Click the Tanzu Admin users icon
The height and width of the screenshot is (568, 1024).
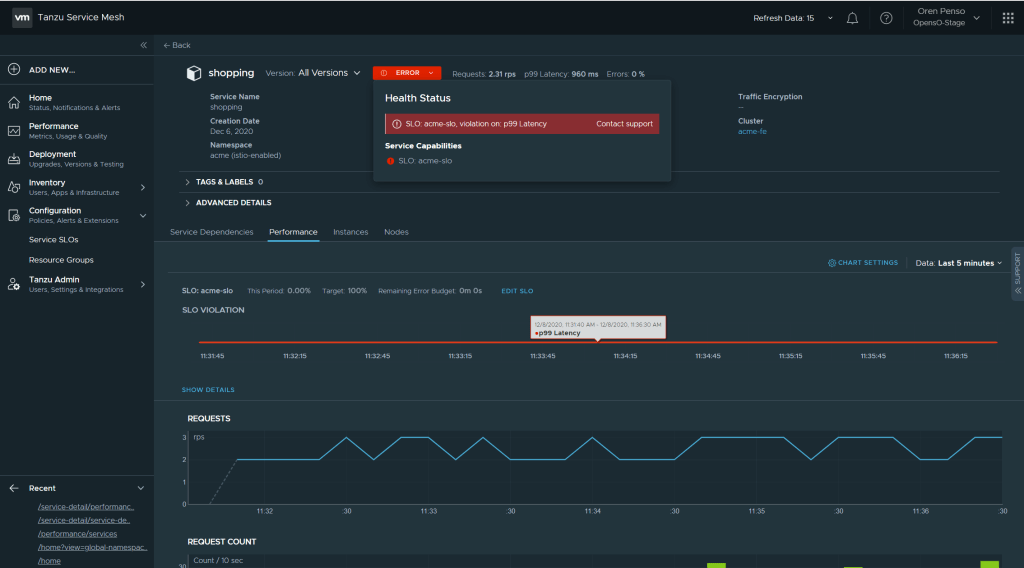pyautogui.click(x=14, y=284)
